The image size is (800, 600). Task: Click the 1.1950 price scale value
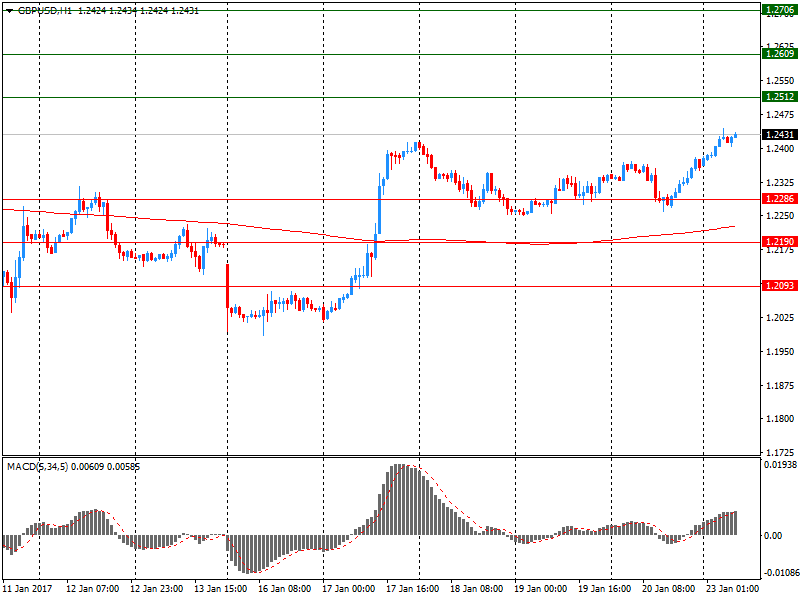pyautogui.click(x=780, y=352)
